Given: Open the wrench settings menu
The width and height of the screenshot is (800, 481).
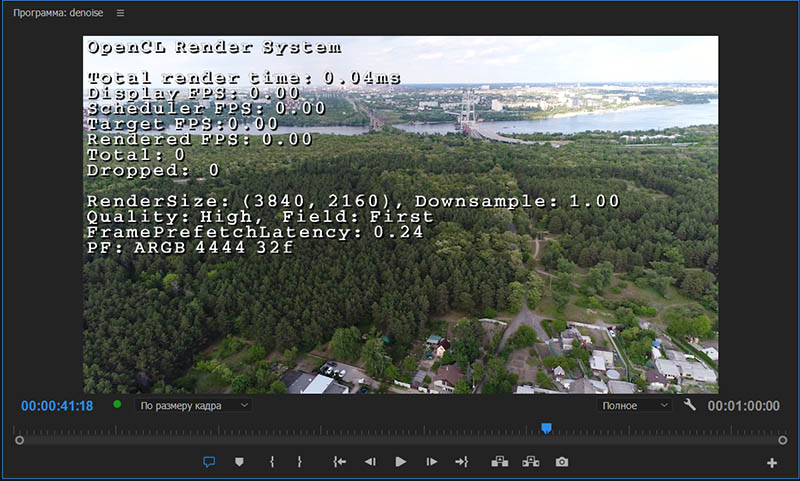Looking at the screenshot, I should pos(689,405).
